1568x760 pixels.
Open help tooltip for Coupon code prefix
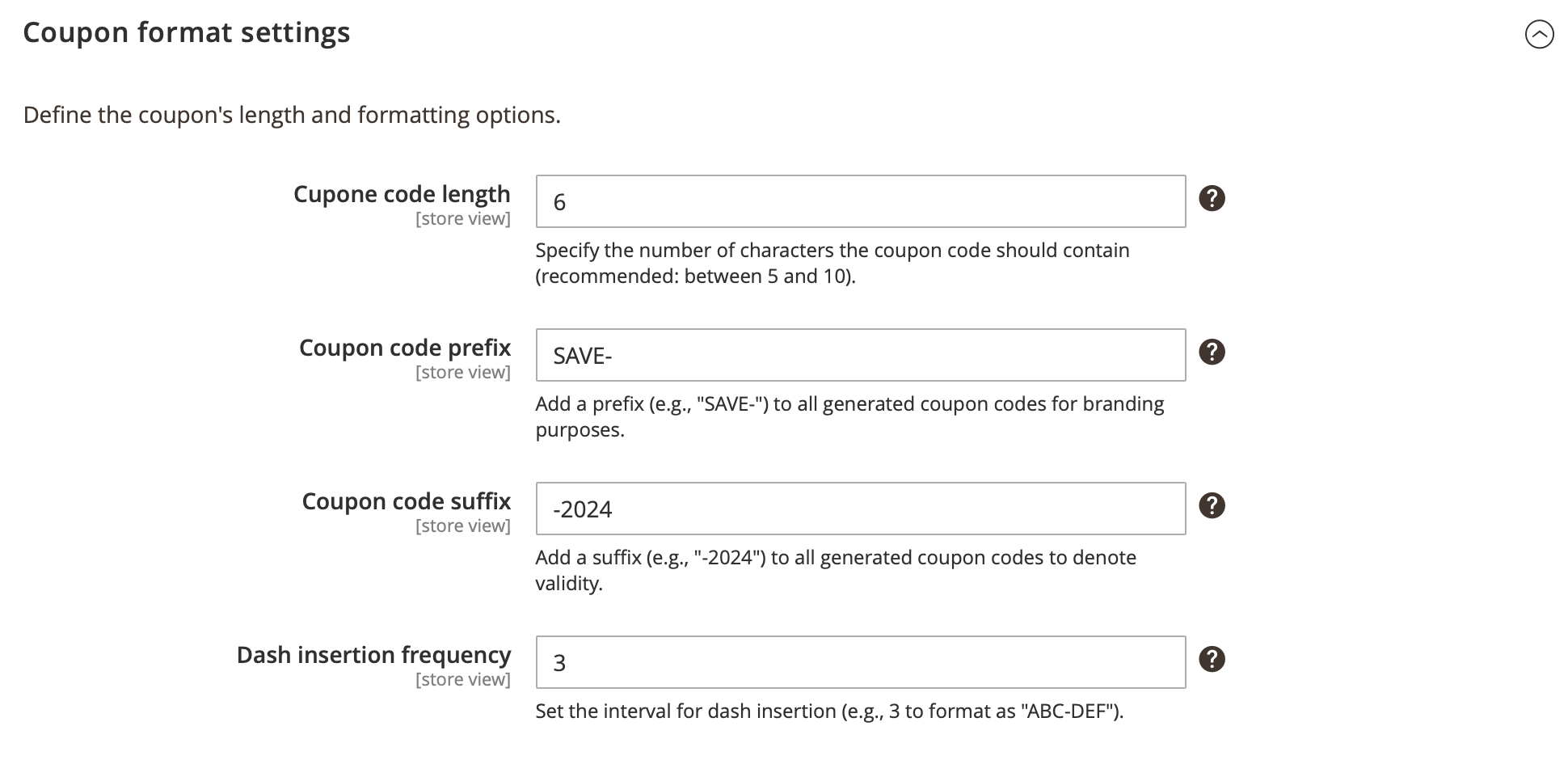[1212, 352]
